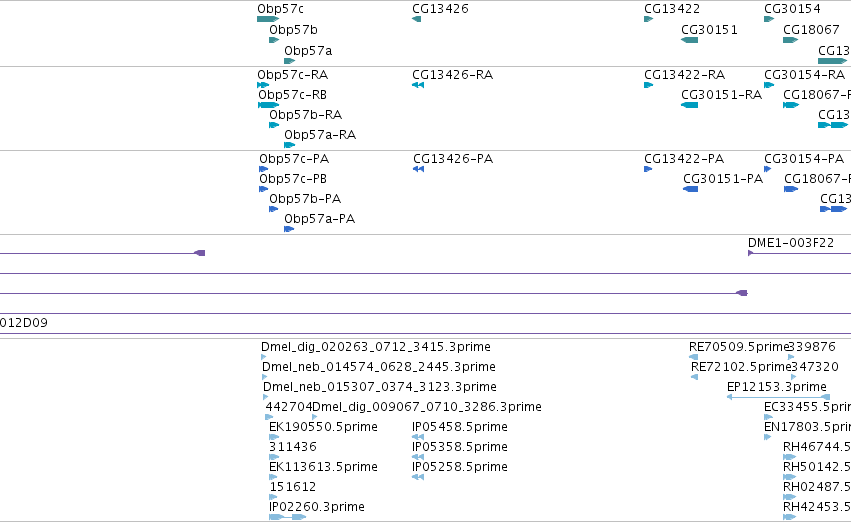Select transcript CG30151-RA label
The image size is (851, 522).
tap(722, 95)
